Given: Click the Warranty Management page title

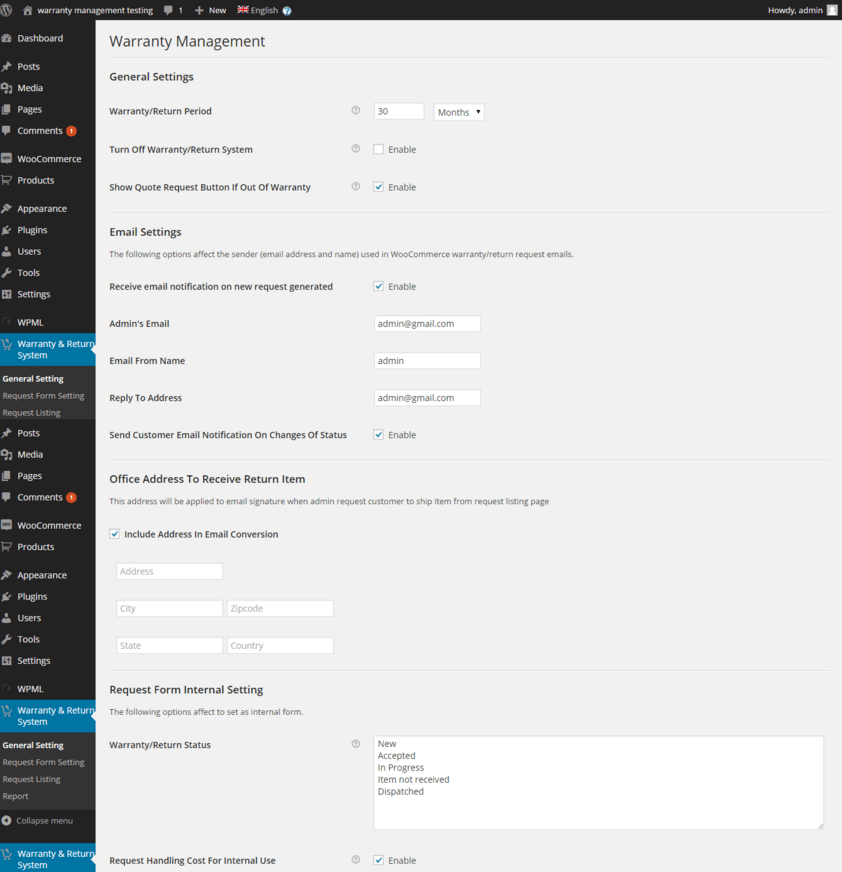Looking at the screenshot, I should pos(187,41).
